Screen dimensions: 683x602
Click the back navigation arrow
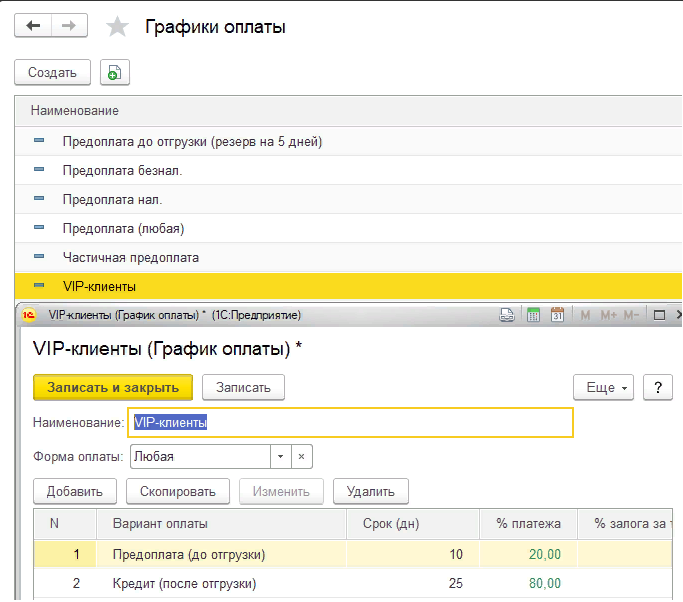pyautogui.click(x=33, y=26)
